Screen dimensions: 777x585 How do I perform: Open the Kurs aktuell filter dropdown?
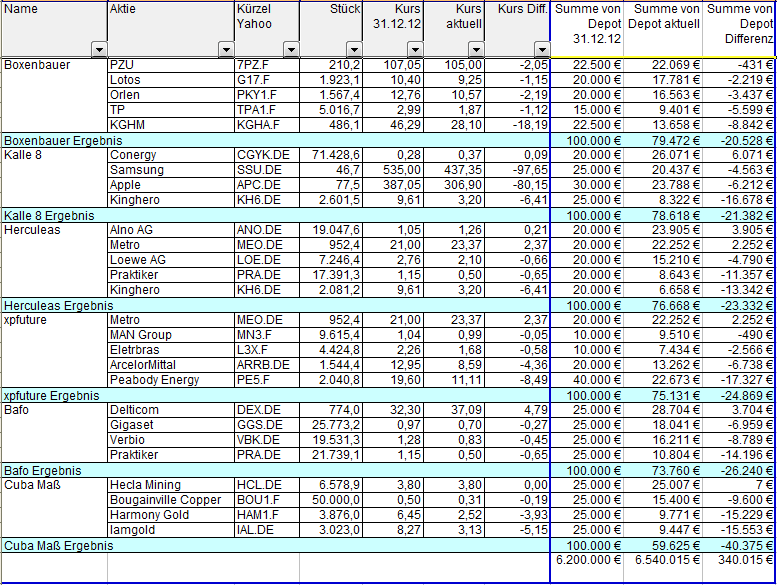click(x=476, y=50)
